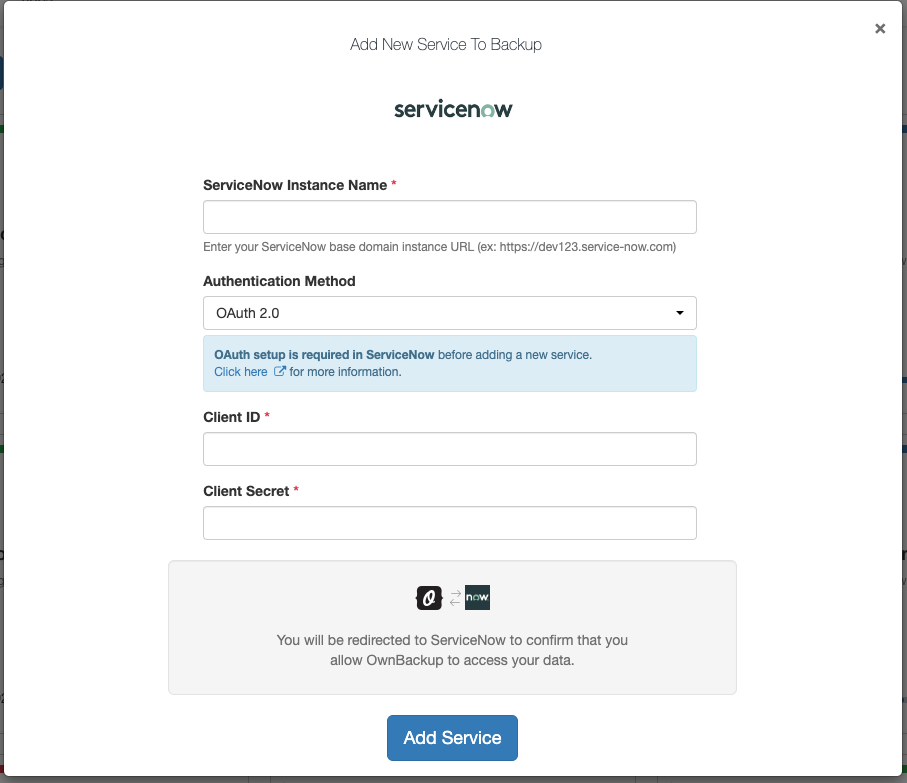Image resolution: width=907 pixels, height=783 pixels.
Task: Click the blue OAuth setup notice box
Action: (x=450, y=363)
